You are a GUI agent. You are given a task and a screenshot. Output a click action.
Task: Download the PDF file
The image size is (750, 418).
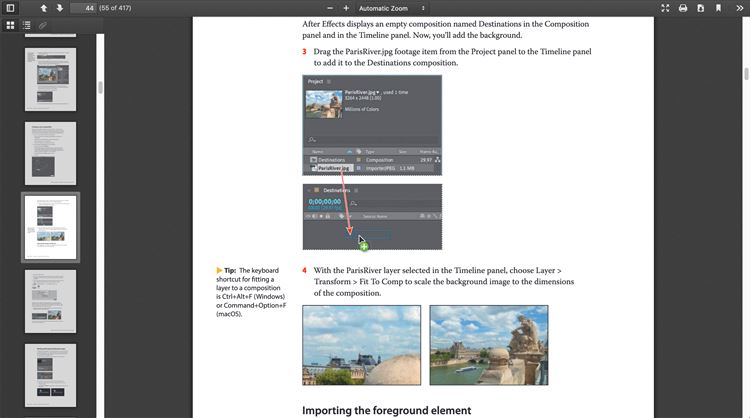701,8
